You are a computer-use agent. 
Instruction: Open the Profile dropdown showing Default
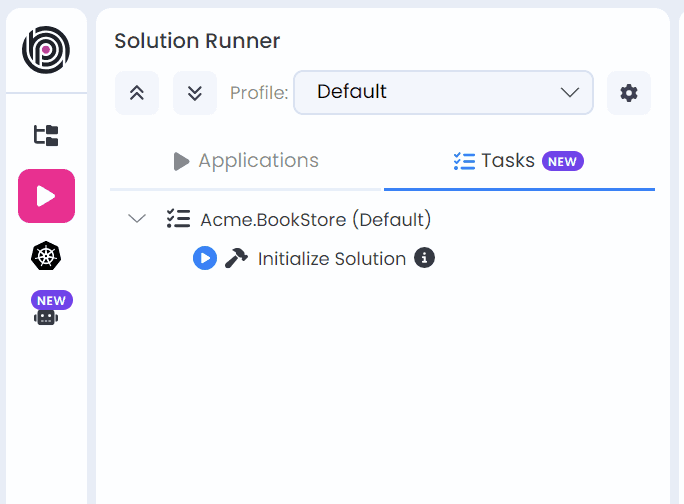tap(443, 92)
